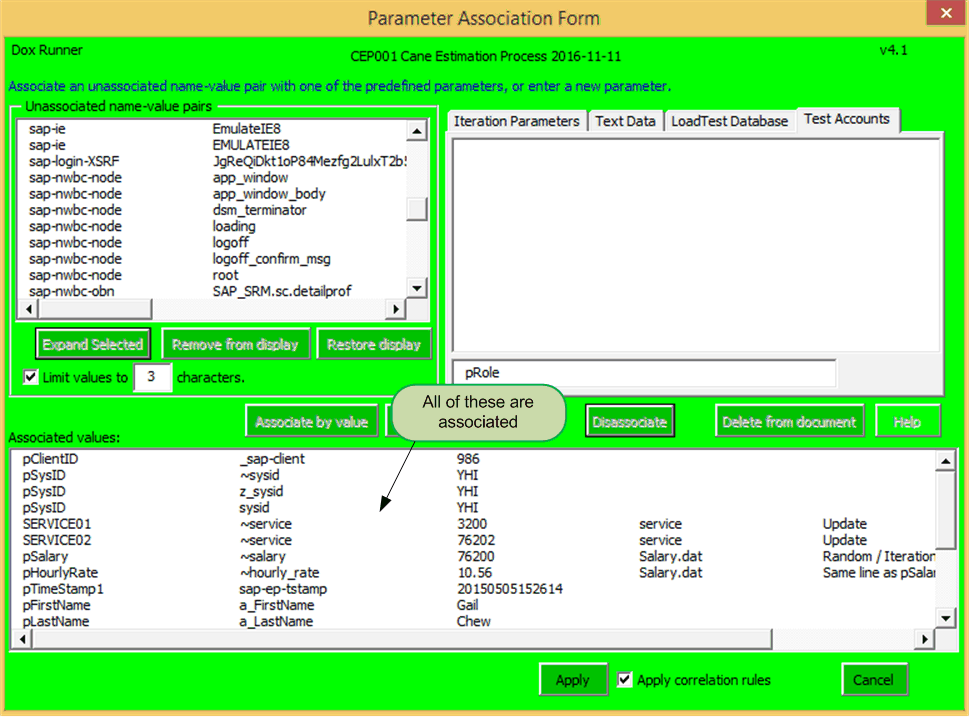Click the Cancel button
The width and height of the screenshot is (970, 717).
click(x=873, y=680)
